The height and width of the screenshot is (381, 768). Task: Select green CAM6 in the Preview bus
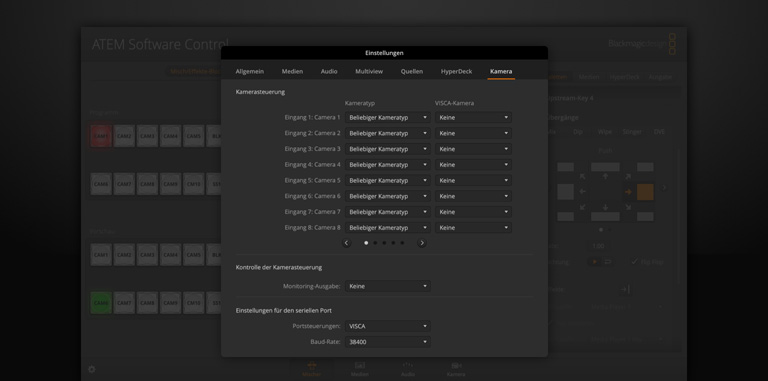pos(101,303)
